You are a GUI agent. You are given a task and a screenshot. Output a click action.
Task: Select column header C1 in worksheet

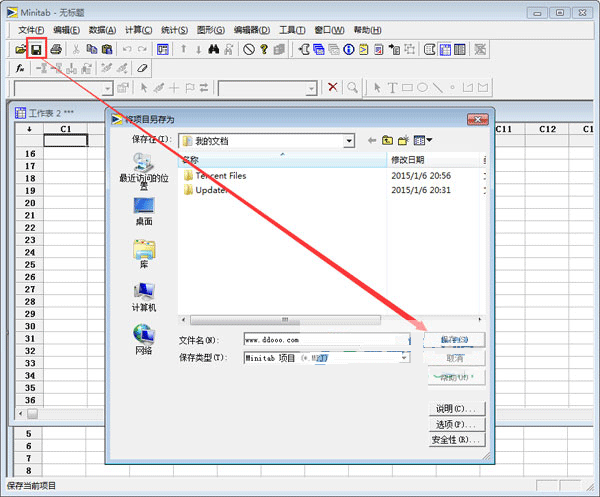pos(66,129)
